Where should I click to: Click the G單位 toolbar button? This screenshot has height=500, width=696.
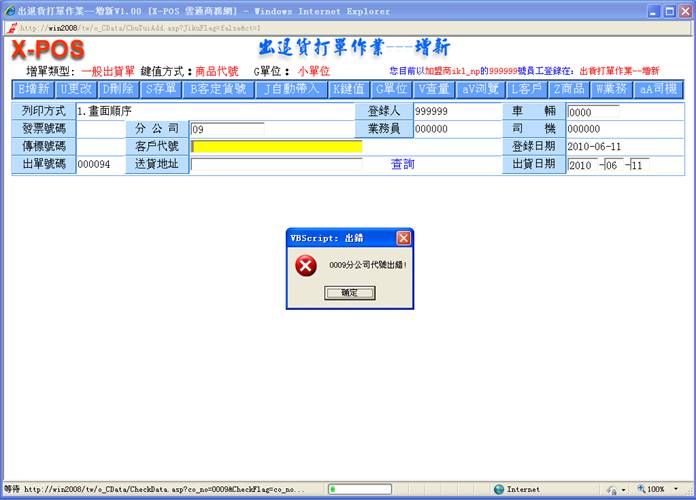391,88
